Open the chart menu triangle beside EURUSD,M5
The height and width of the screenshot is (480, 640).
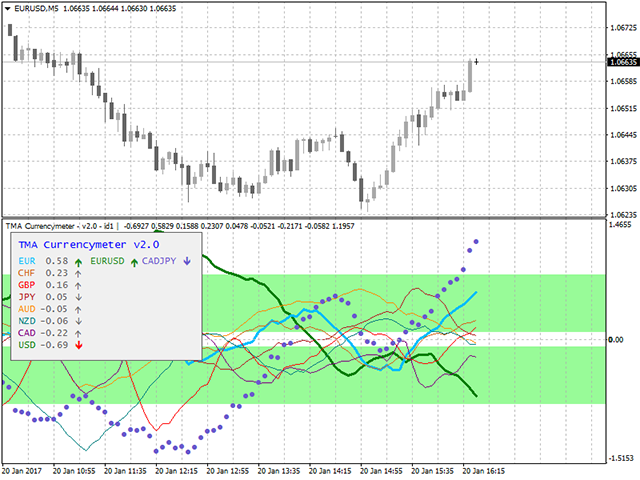[7, 9]
